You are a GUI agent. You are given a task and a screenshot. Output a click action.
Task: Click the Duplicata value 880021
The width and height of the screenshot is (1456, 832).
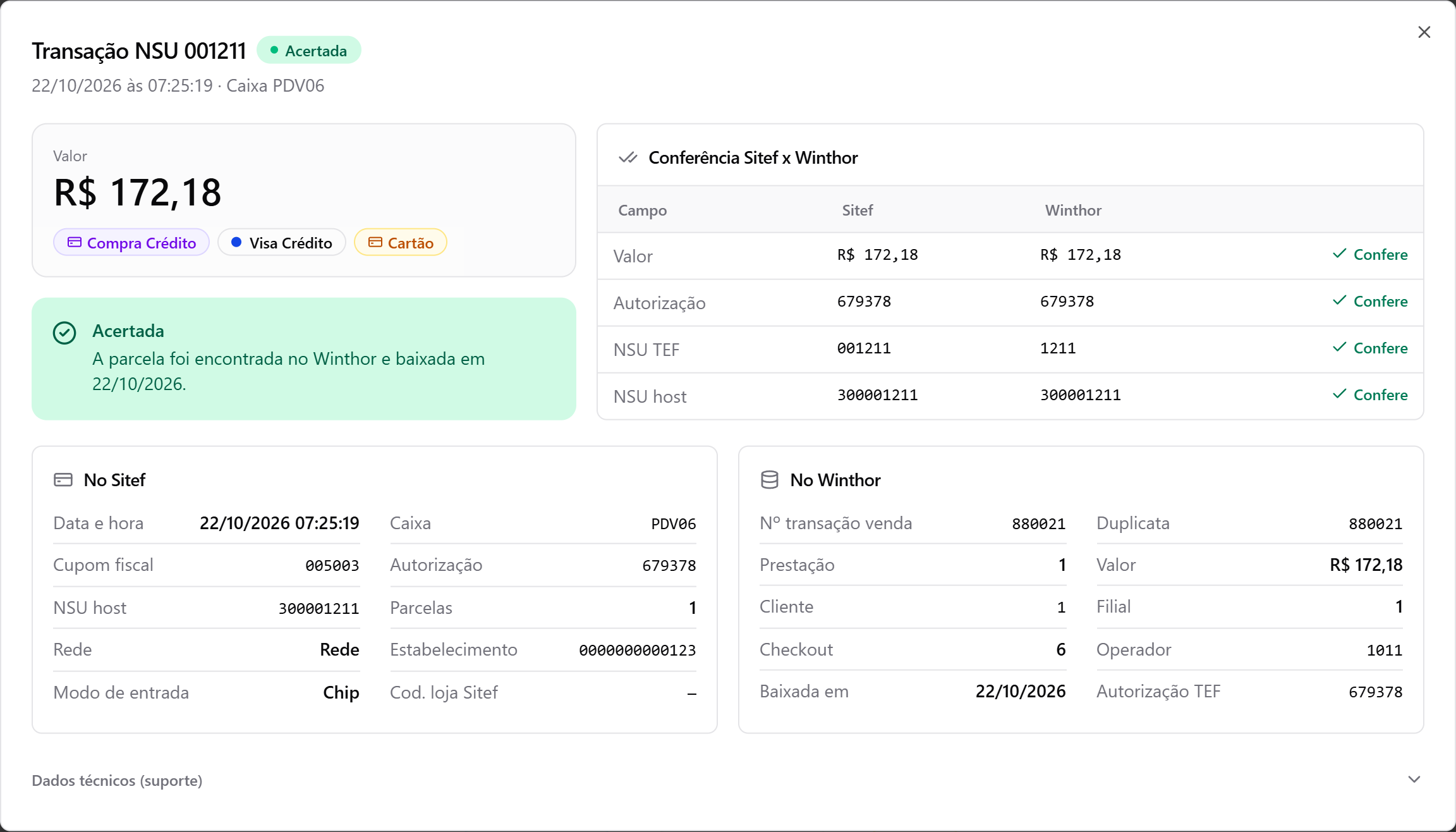pyautogui.click(x=1376, y=524)
